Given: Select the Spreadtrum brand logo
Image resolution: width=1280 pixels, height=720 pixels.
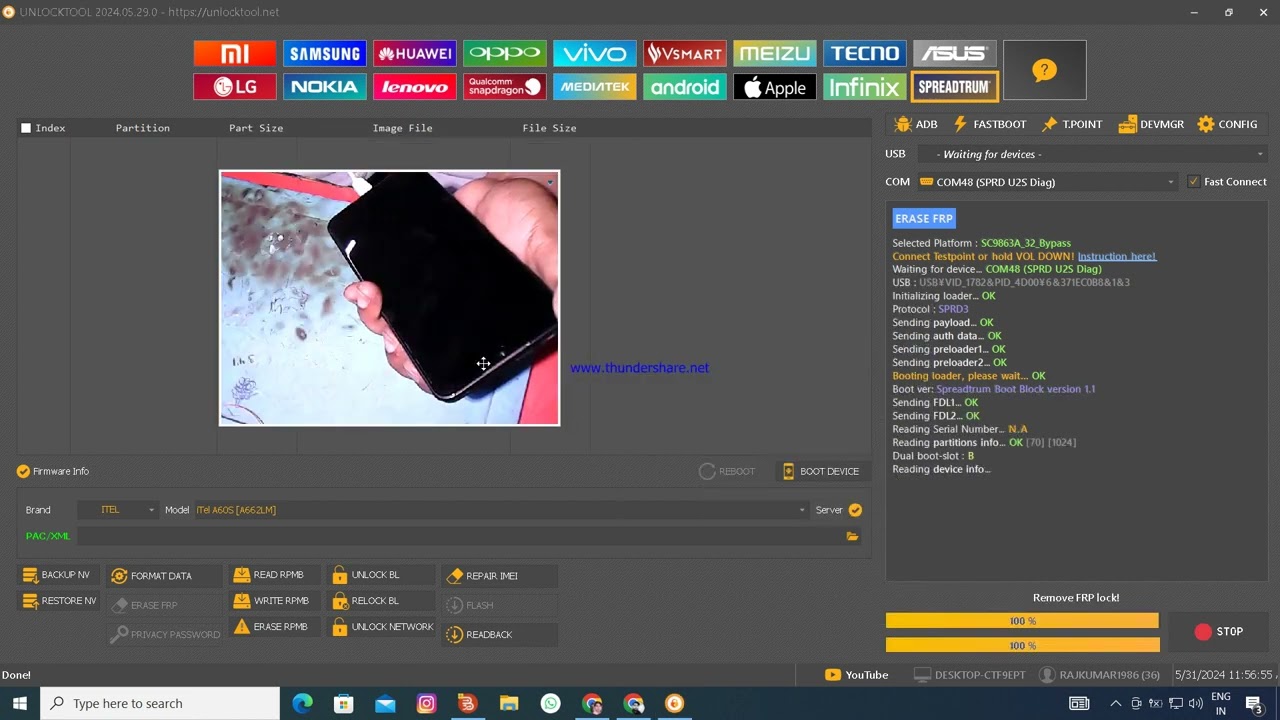Looking at the screenshot, I should tap(954, 87).
